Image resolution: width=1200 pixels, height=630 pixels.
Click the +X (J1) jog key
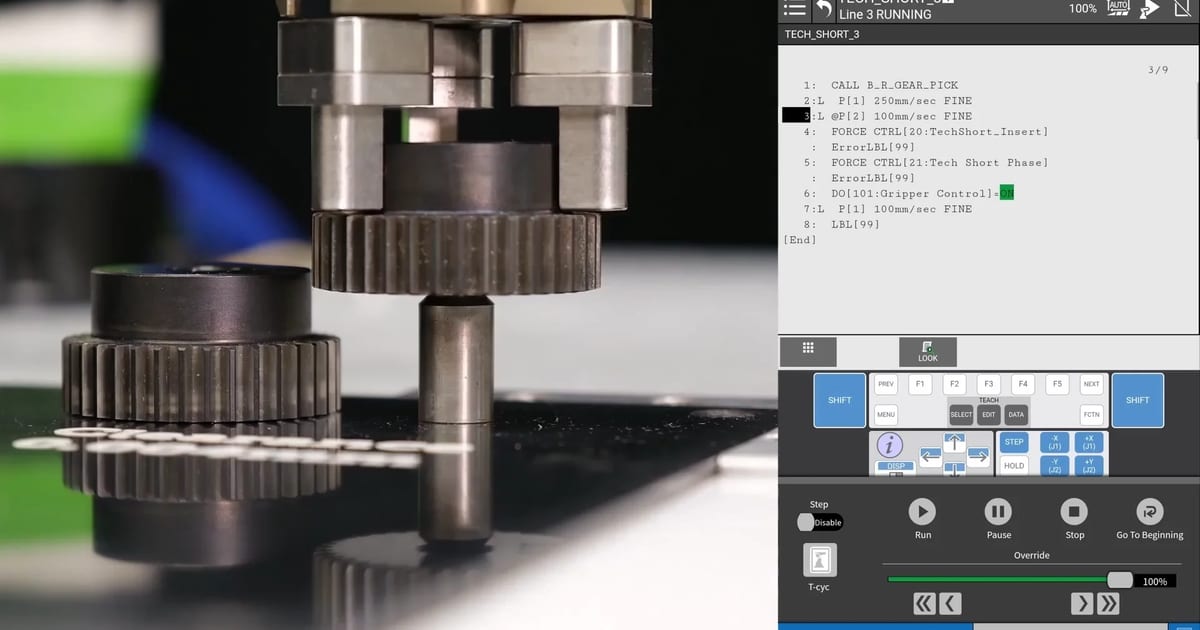tap(1089, 442)
